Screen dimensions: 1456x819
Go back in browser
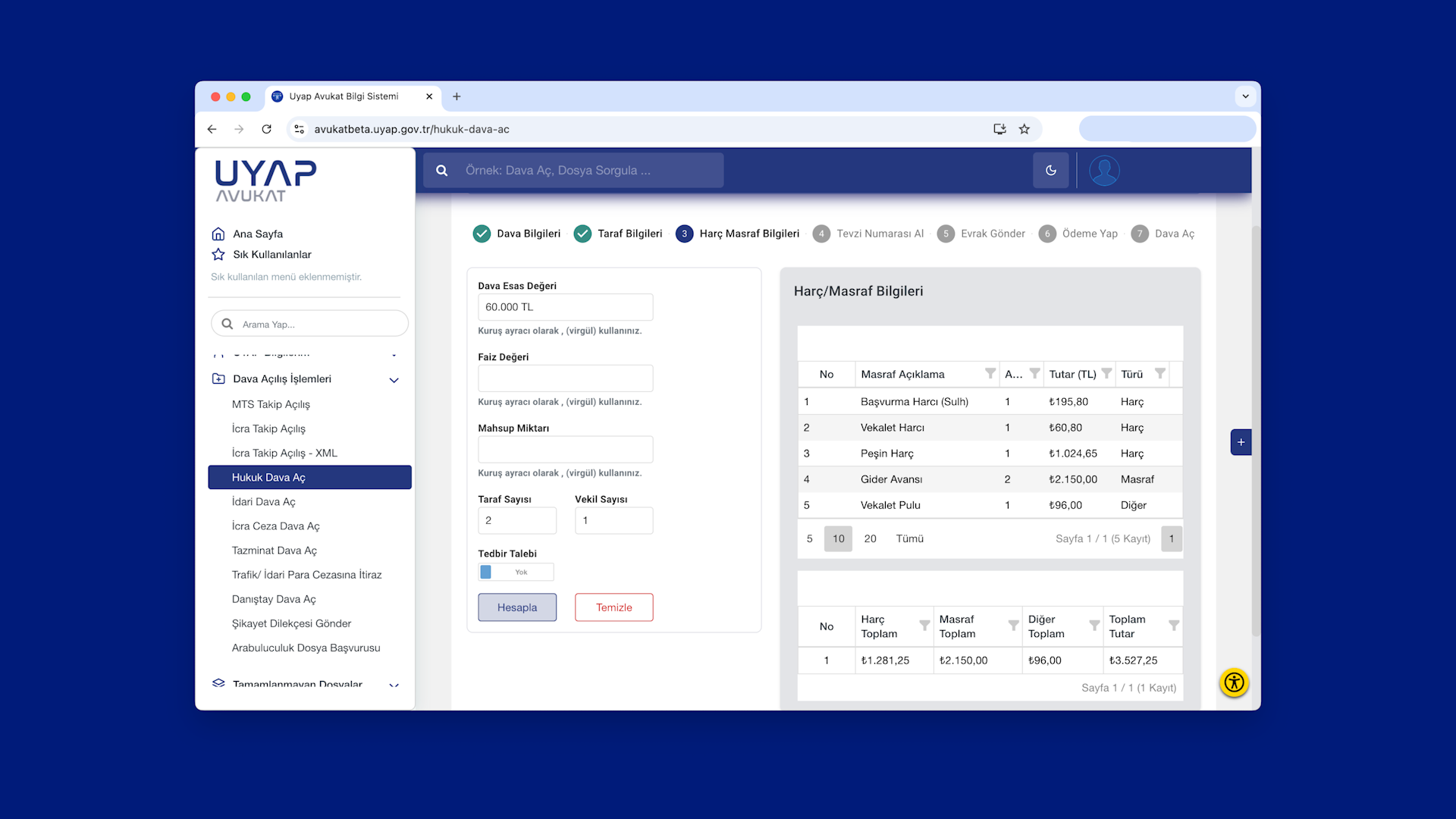pyautogui.click(x=212, y=129)
